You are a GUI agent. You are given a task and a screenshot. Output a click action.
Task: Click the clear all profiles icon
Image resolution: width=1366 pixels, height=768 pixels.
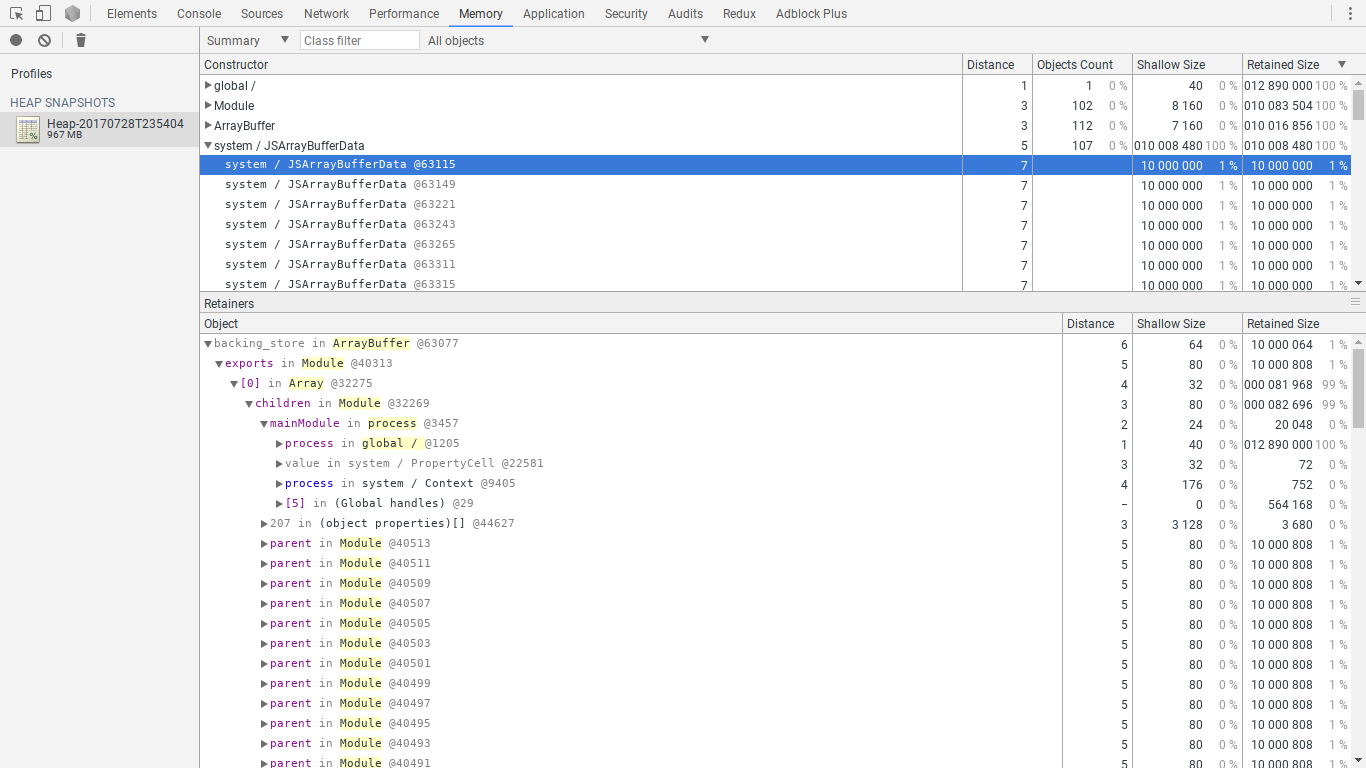pyautogui.click(x=44, y=40)
